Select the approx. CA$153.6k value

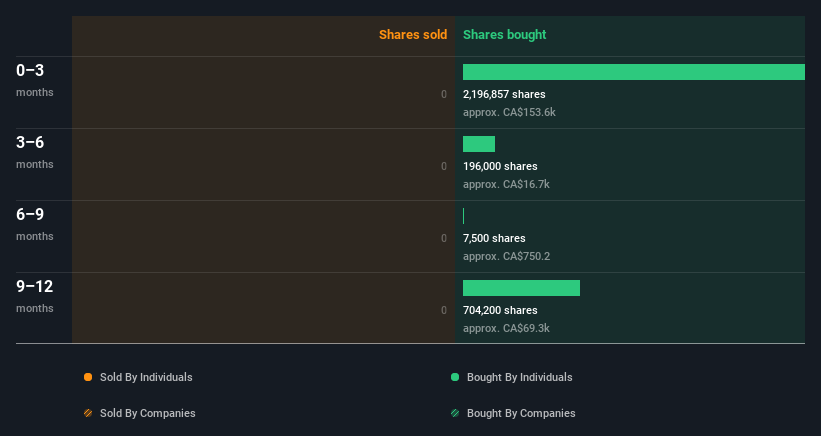[509, 113]
